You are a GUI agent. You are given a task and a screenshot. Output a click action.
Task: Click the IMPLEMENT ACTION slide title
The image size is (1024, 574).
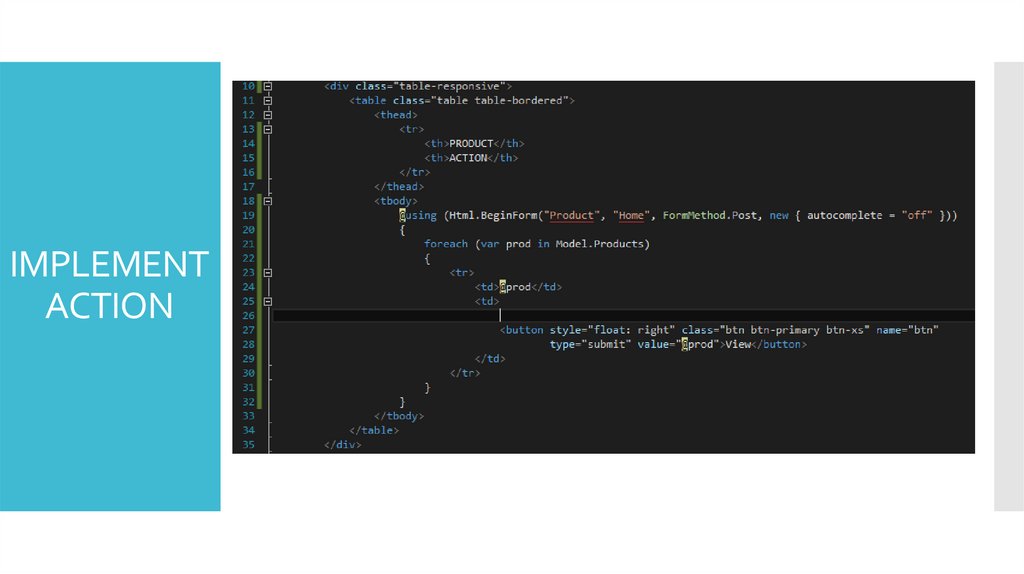click(109, 285)
